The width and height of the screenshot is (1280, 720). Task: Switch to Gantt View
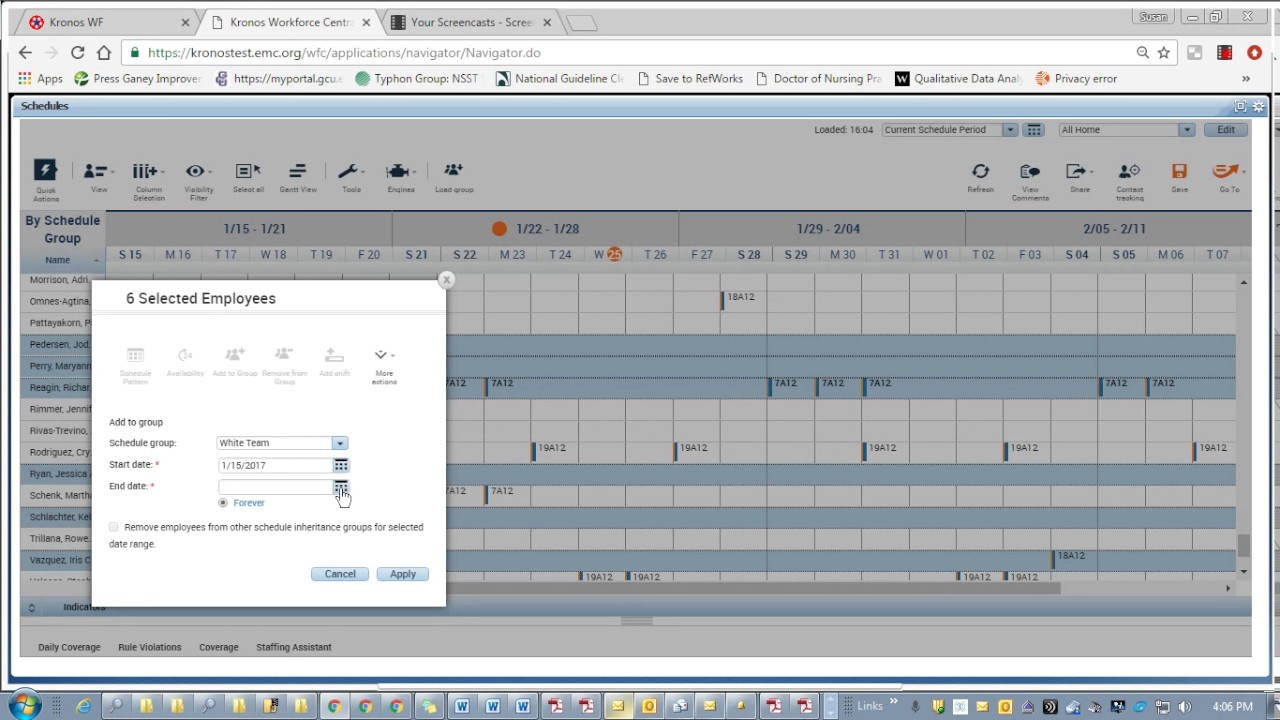click(x=297, y=172)
